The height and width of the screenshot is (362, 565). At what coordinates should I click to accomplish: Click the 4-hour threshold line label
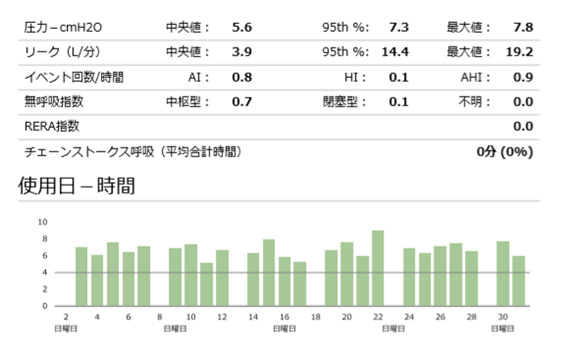click(45, 272)
